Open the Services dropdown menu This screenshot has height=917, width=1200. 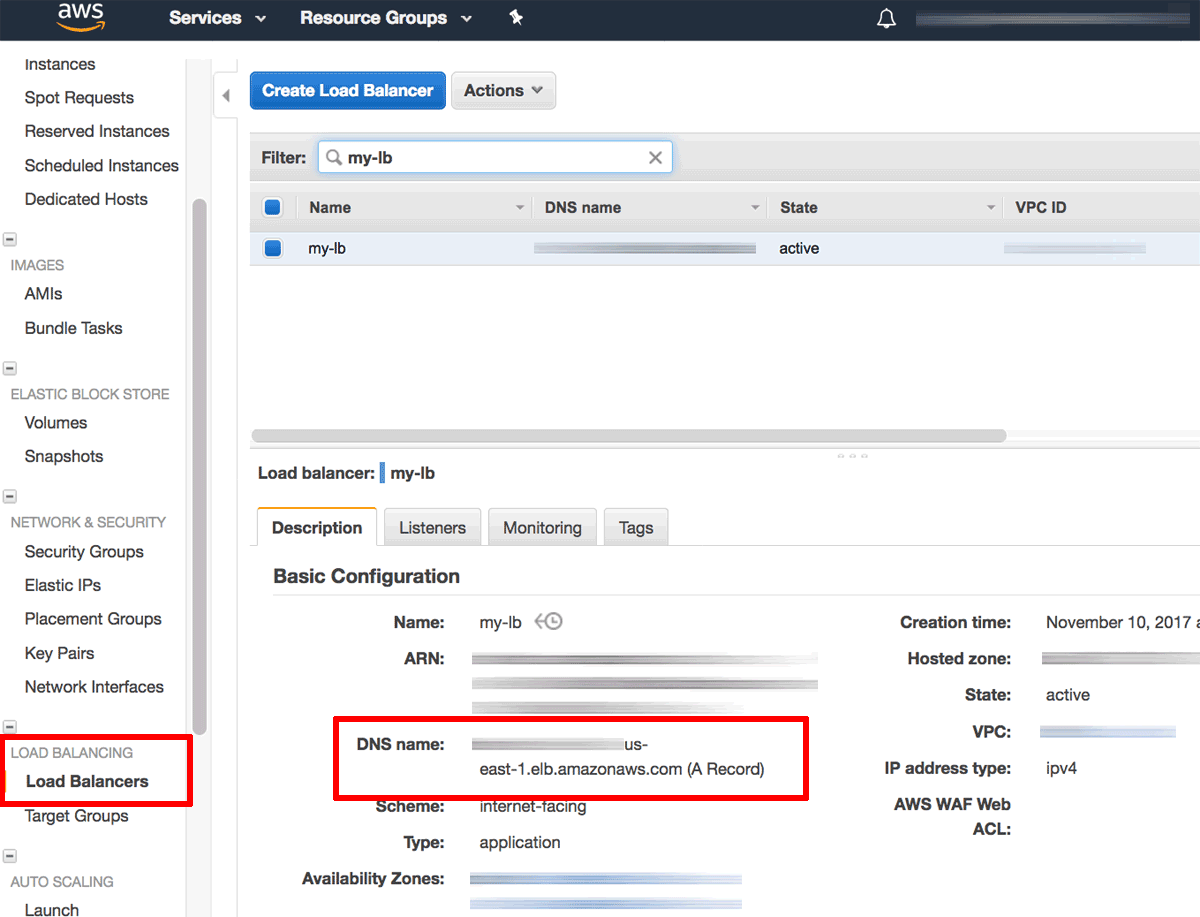point(217,18)
